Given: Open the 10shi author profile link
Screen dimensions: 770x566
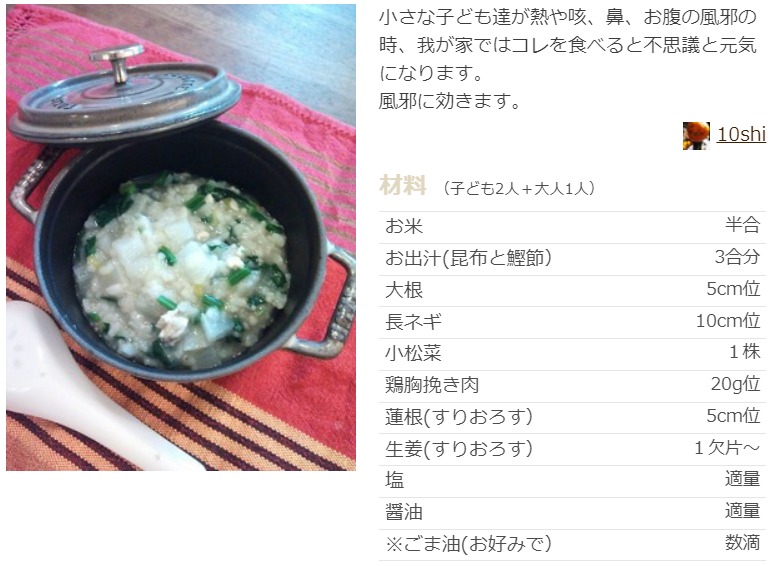Looking at the screenshot, I should click(741, 135).
